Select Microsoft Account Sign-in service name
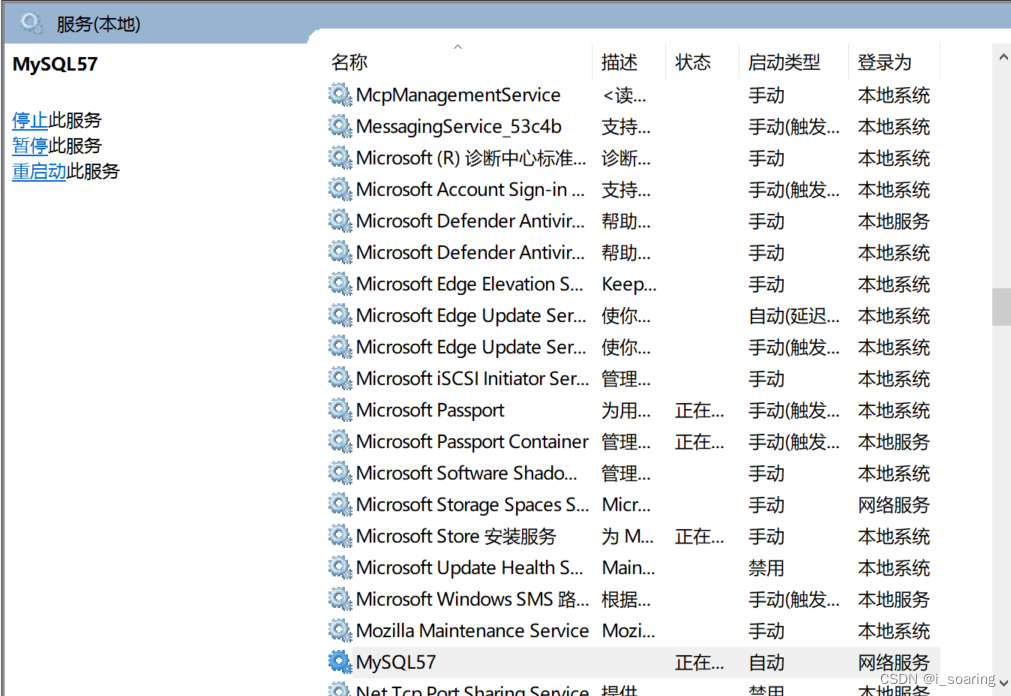This screenshot has width=1011, height=696. click(470, 190)
